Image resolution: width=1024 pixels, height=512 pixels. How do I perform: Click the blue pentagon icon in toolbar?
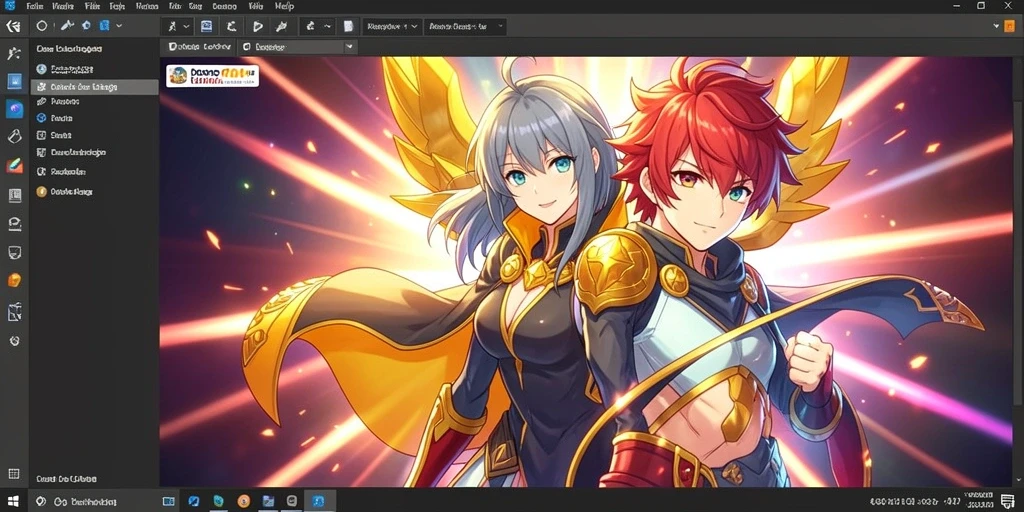point(86,26)
